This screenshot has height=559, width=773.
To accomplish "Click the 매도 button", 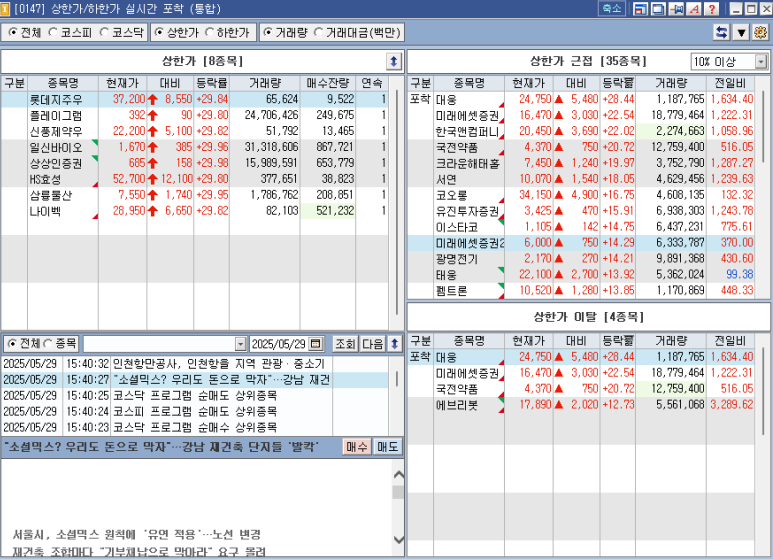I will tap(387, 447).
